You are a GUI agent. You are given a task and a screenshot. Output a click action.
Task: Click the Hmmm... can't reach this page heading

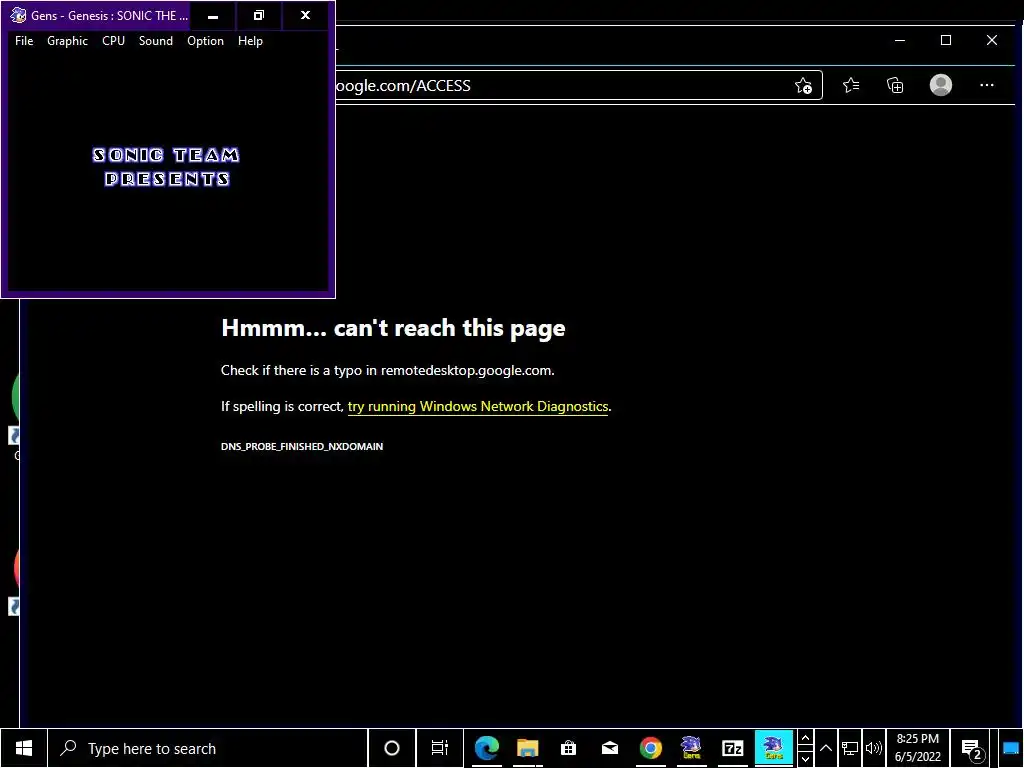coord(393,328)
